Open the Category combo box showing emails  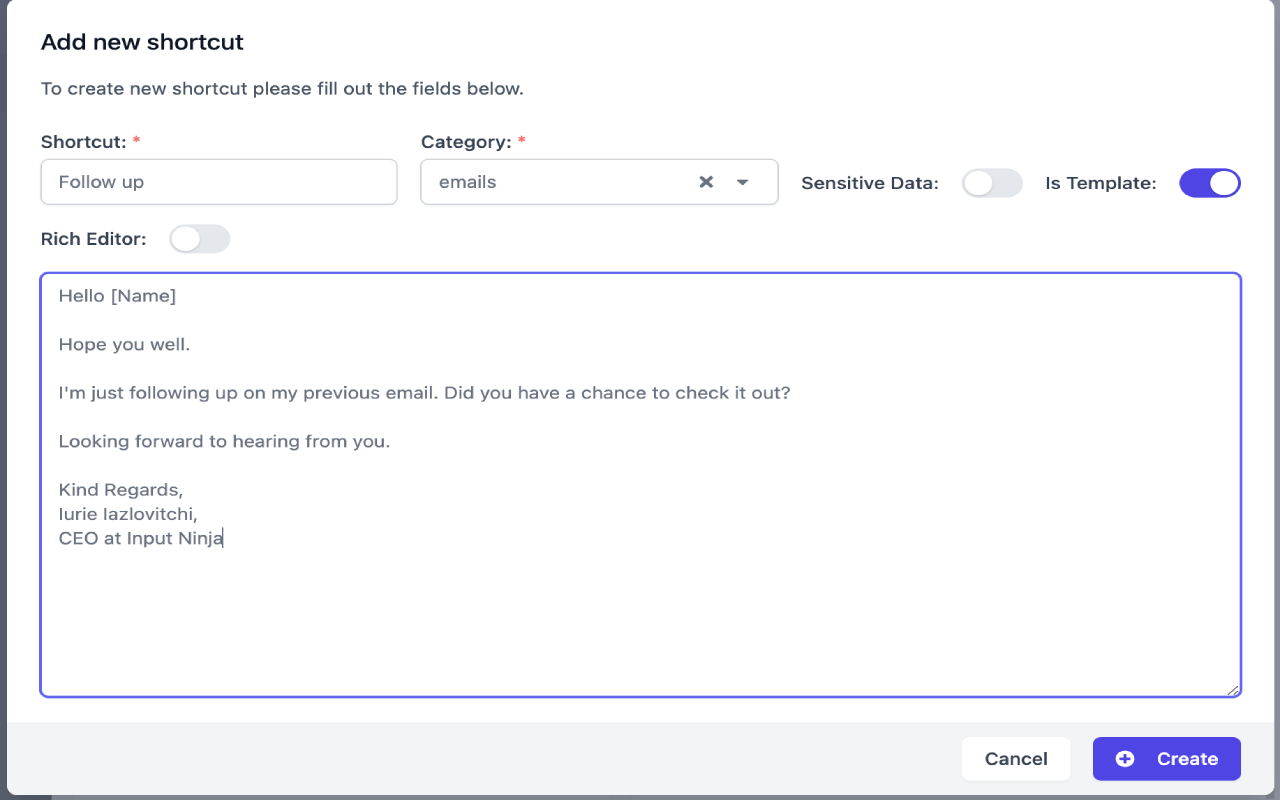(x=599, y=182)
